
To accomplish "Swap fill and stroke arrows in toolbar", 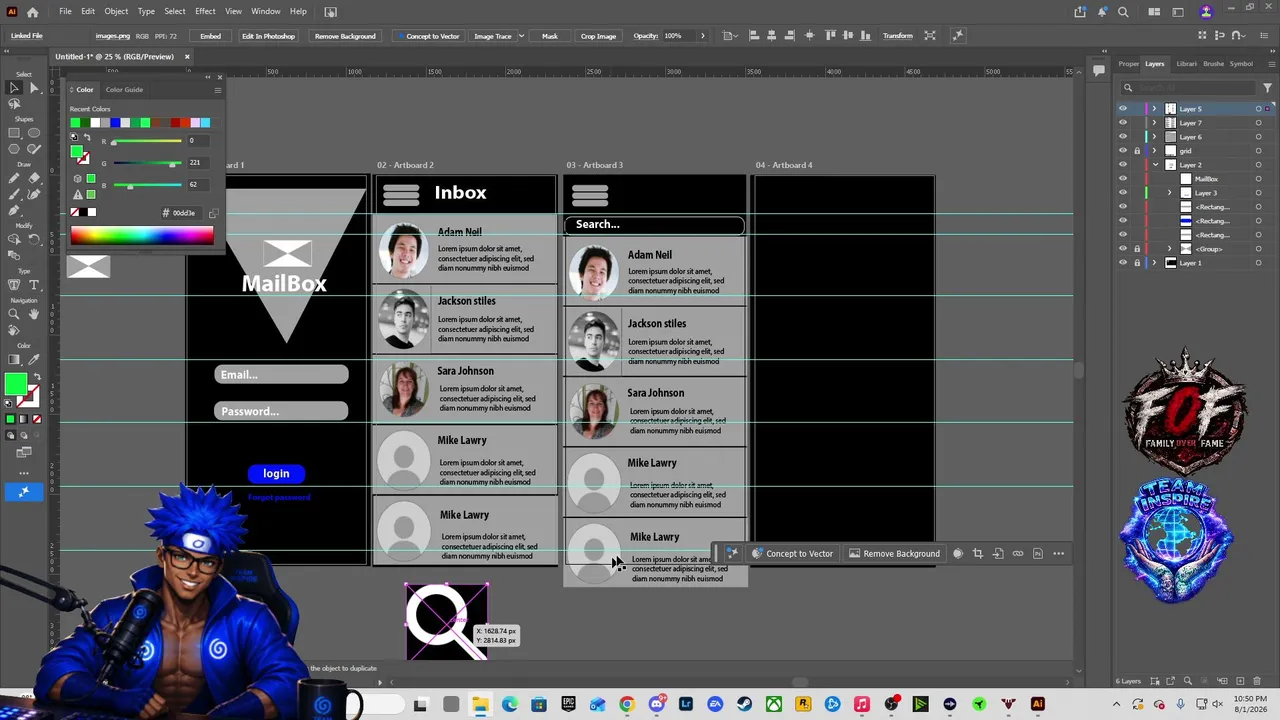I will pyautogui.click(x=36, y=378).
